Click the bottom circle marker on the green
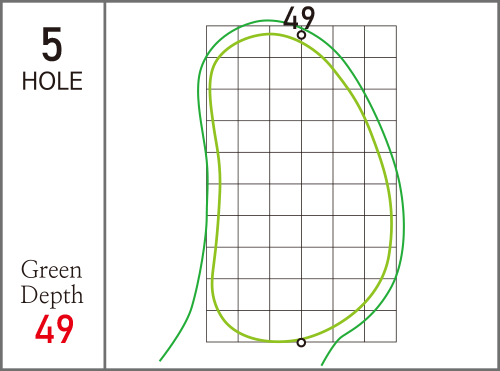Screen dimensions: 500x371 [301, 342]
